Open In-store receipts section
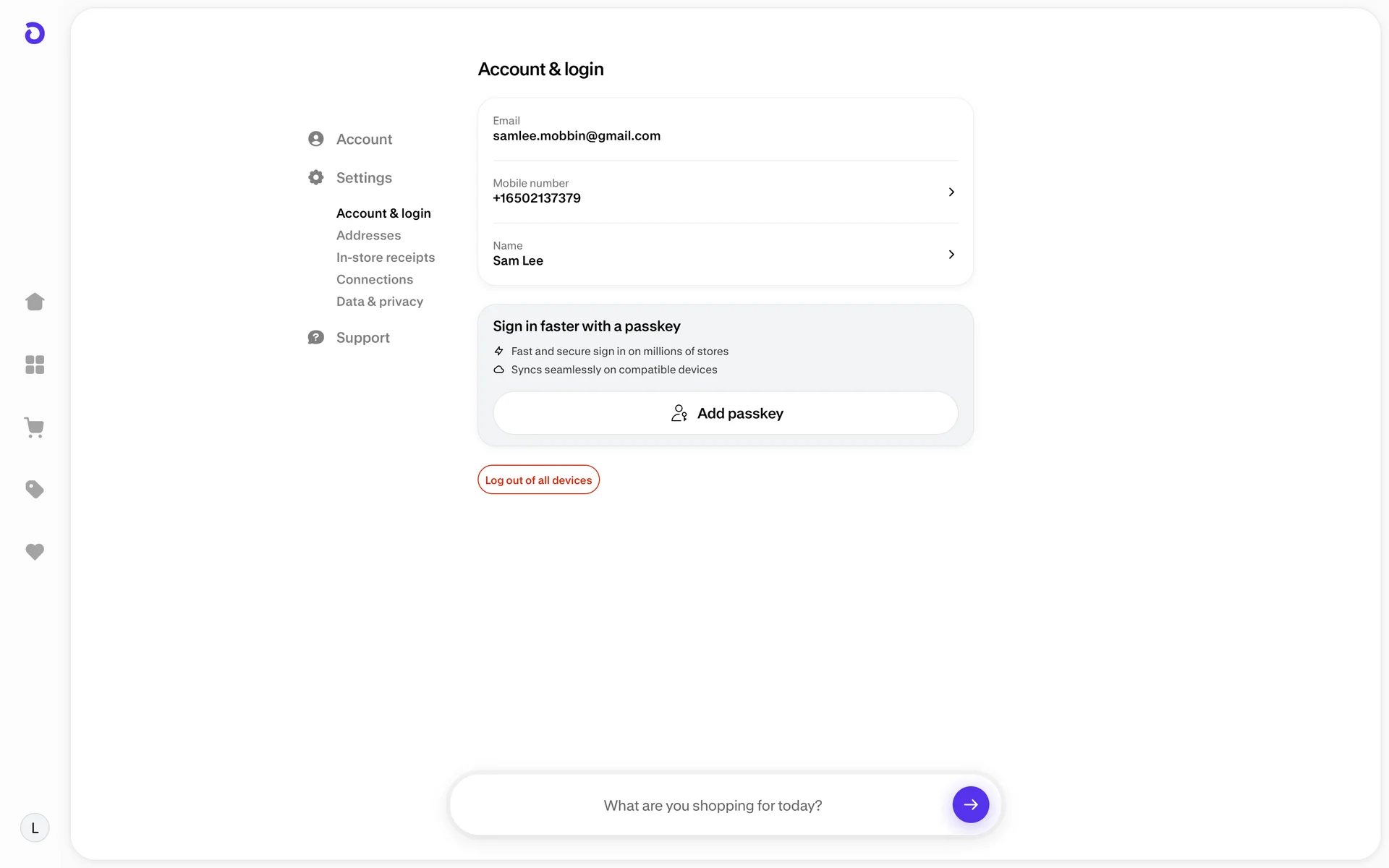Viewport: 1389px width, 868px height. [x=386, y=258]
